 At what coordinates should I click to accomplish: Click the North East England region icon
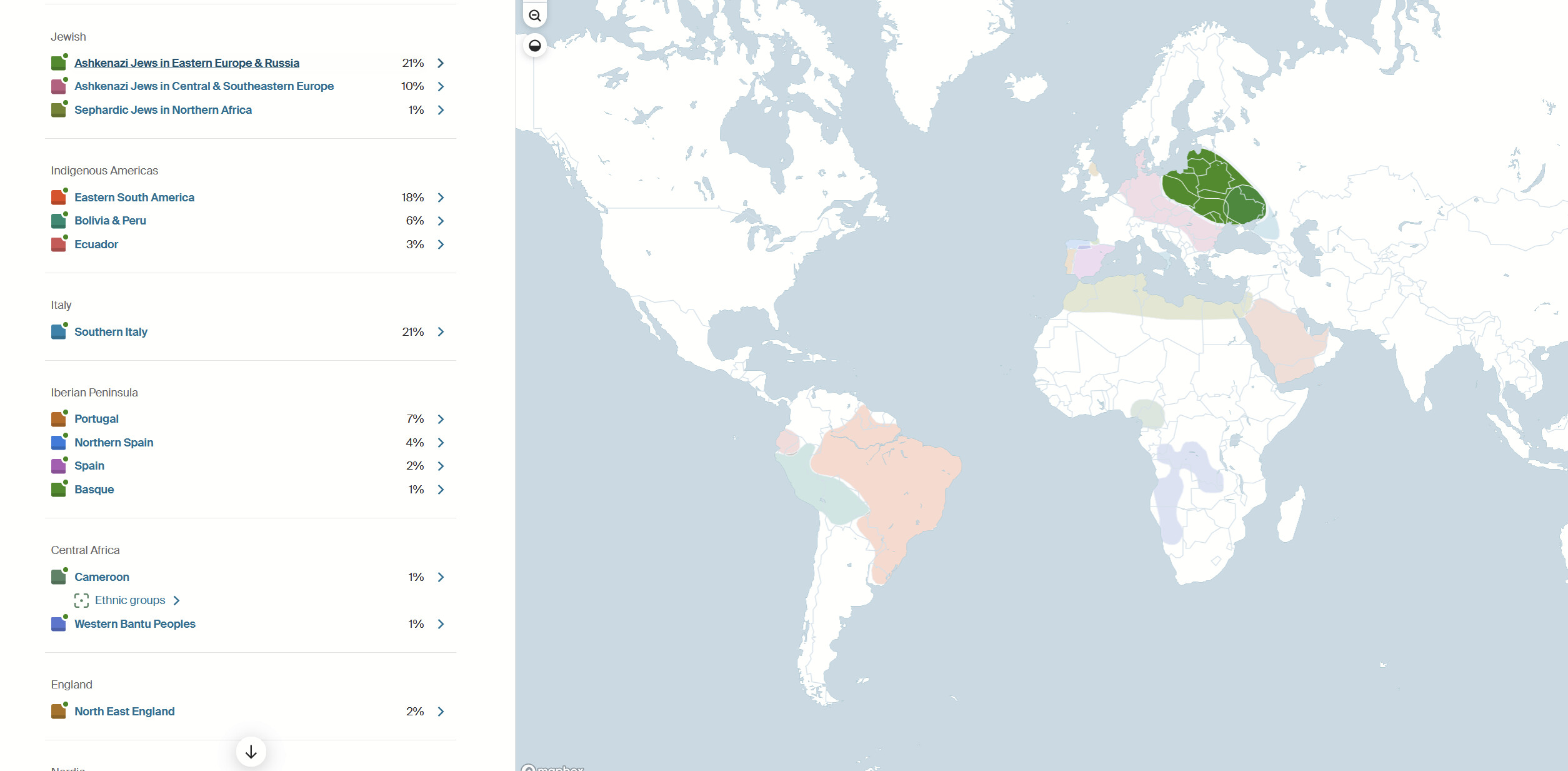coord(59,712)
